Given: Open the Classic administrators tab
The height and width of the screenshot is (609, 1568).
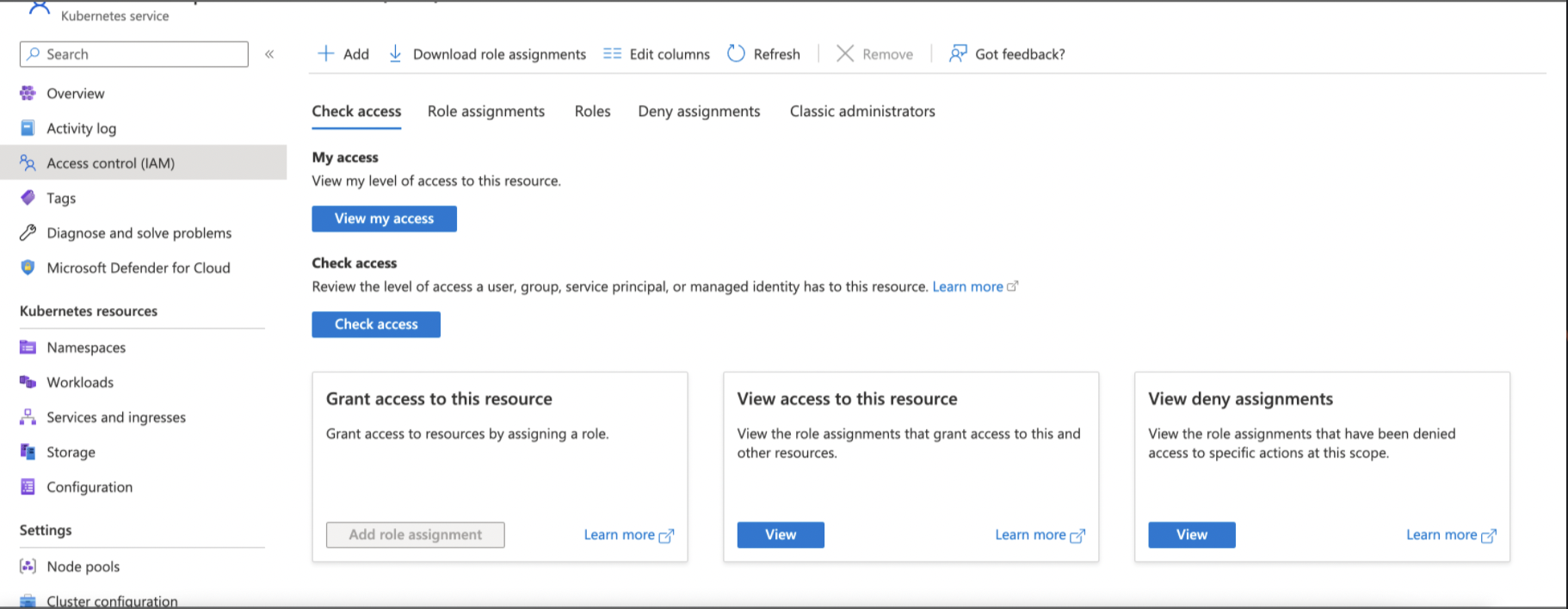Looking at the screenshot, I should coord(862,111).
